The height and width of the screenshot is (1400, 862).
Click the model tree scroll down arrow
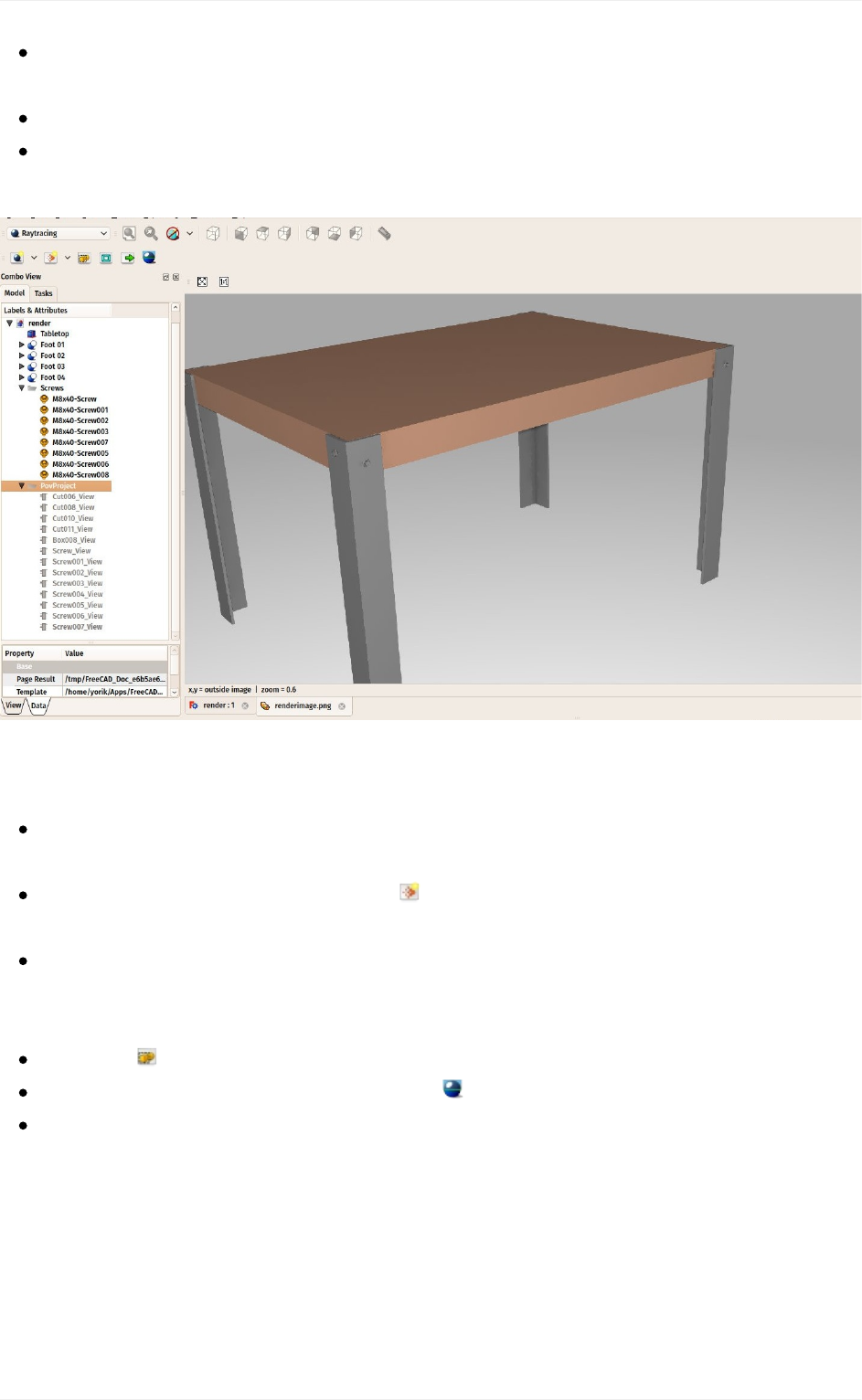(x=176, y=635)
